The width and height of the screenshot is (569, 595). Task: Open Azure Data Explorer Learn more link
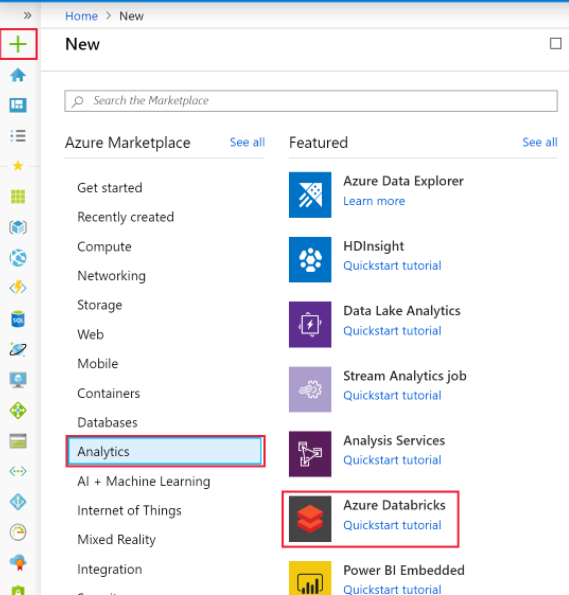[x=374, y=201]
